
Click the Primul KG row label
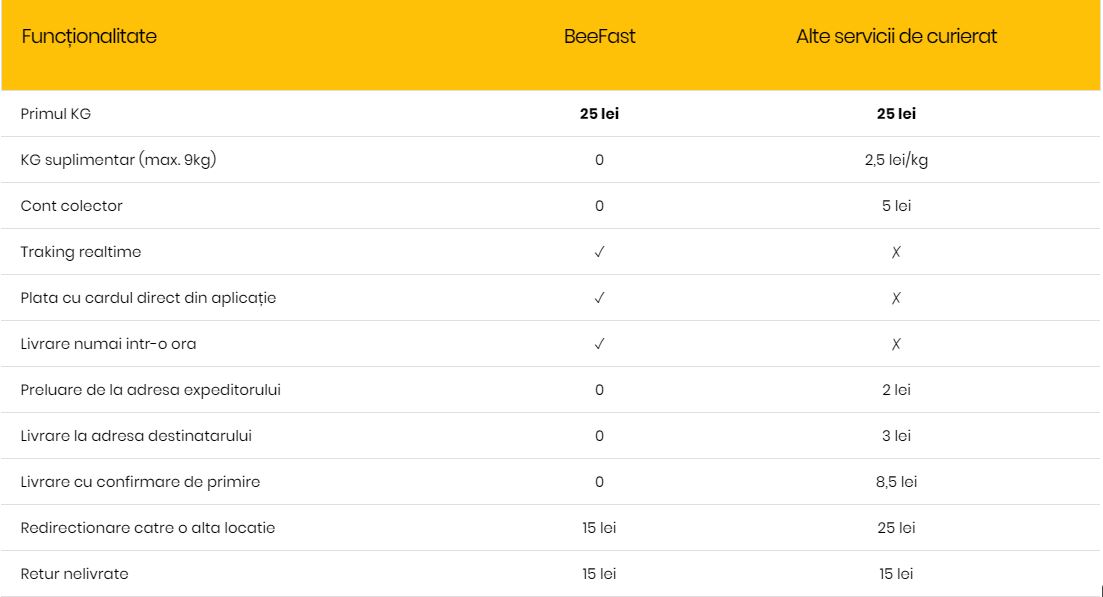click(x=56, y=114)
